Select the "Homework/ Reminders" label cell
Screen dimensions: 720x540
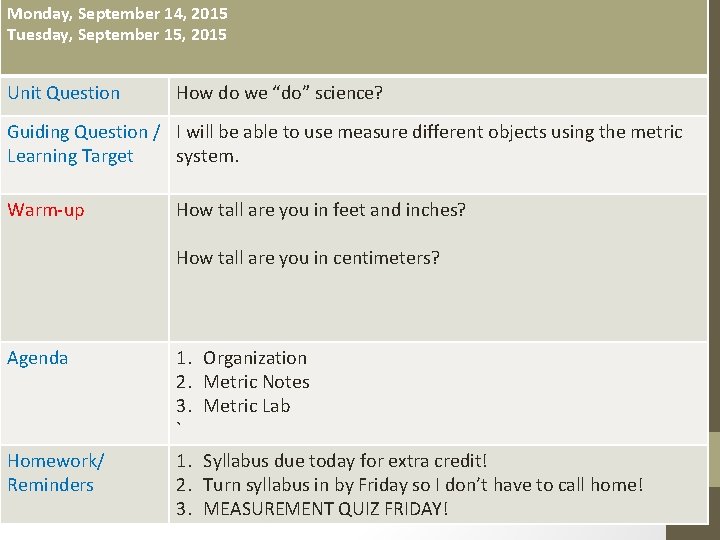tap(55, 473)
